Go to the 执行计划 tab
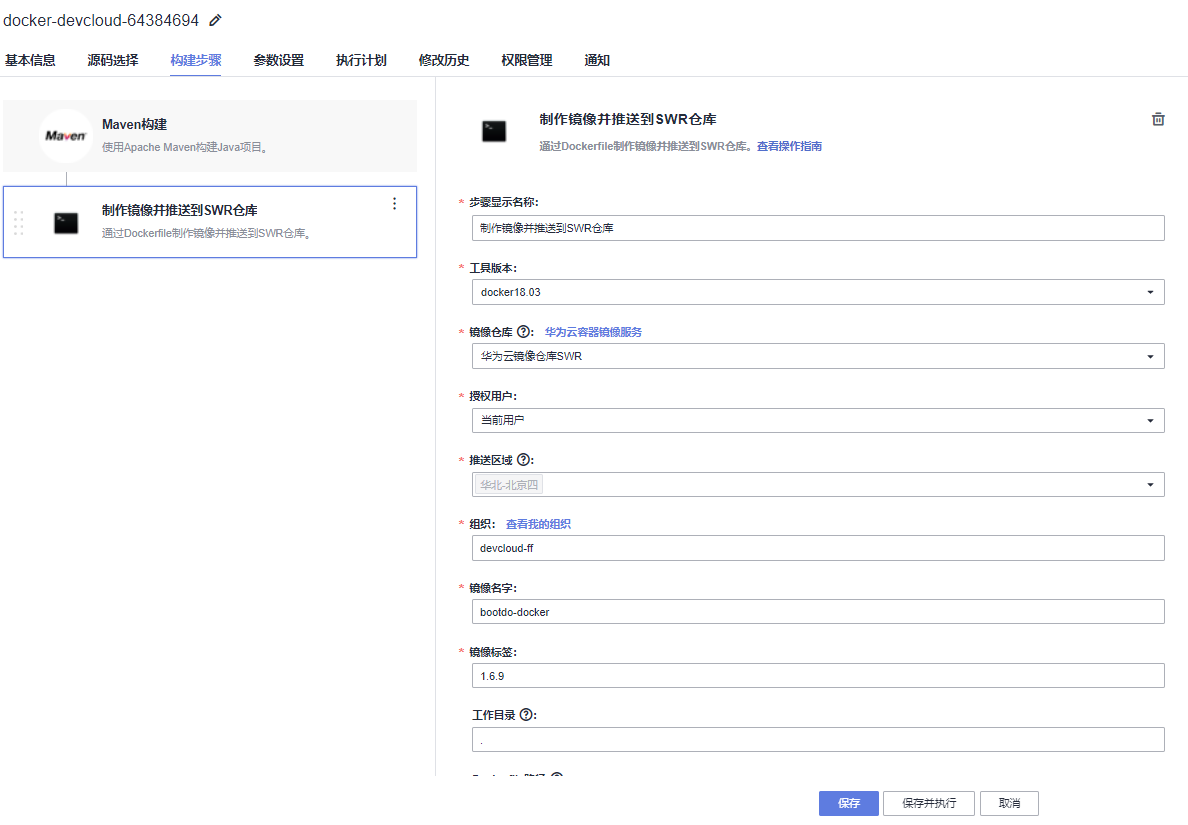The image size is (1188, 825). point(361,61)
